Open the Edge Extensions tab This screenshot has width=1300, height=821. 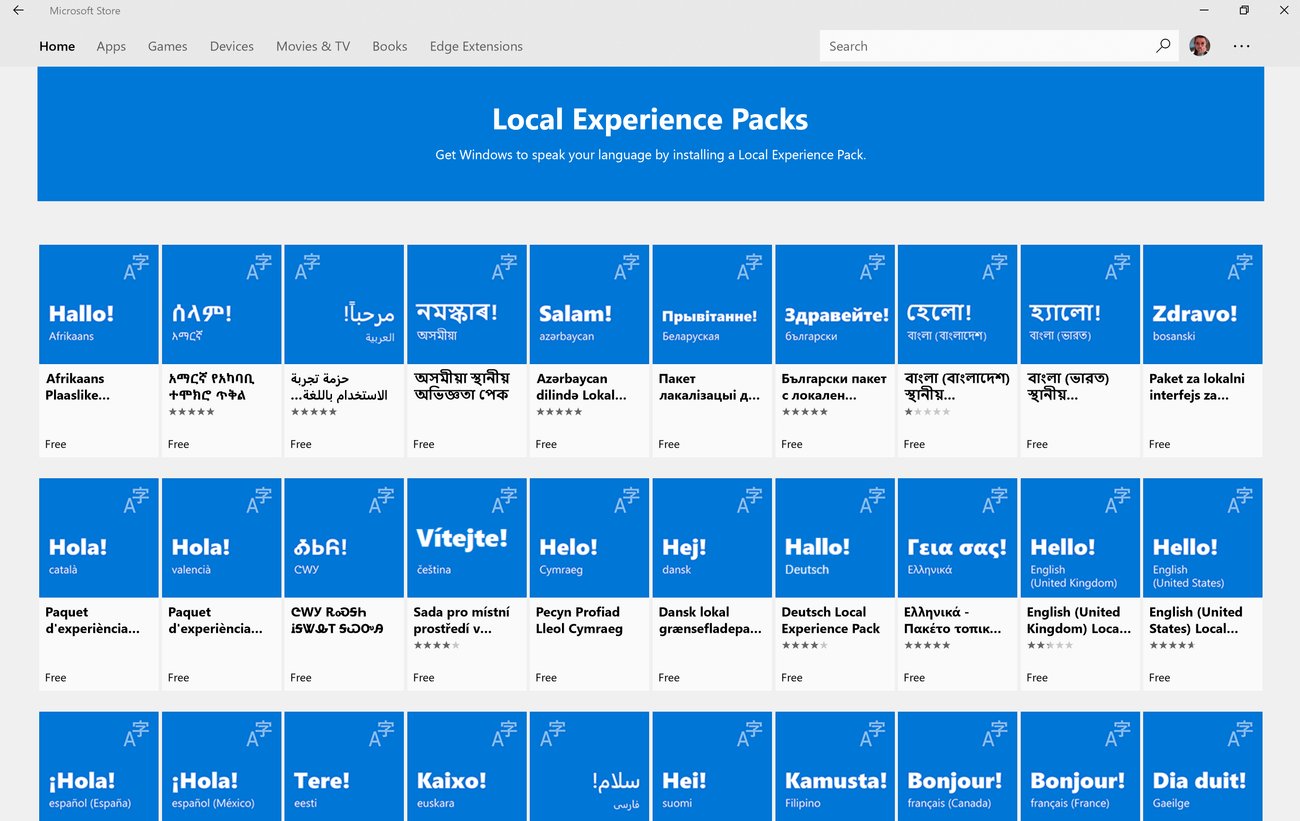tap(476, 46)
